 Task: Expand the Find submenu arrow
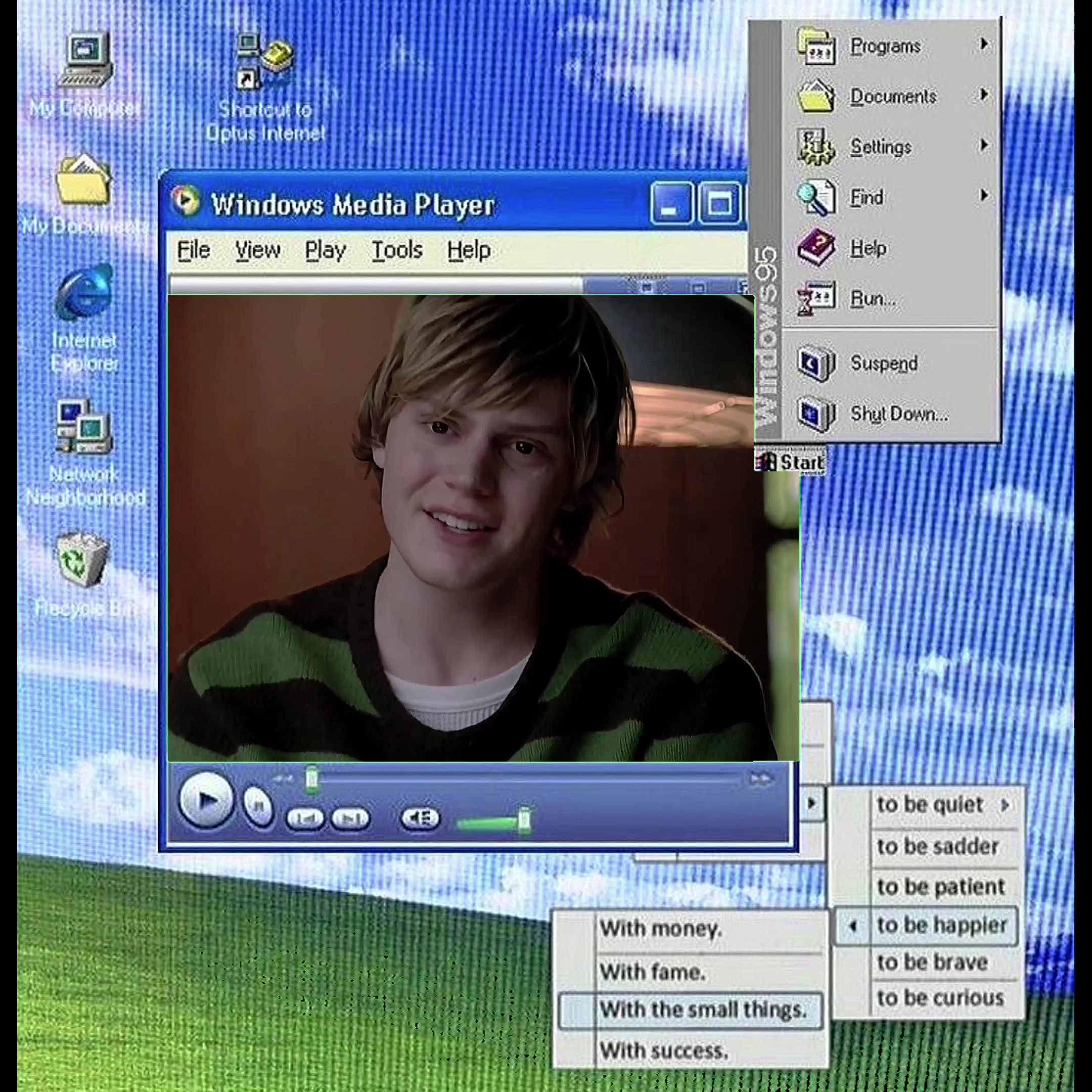click(984, 196)
